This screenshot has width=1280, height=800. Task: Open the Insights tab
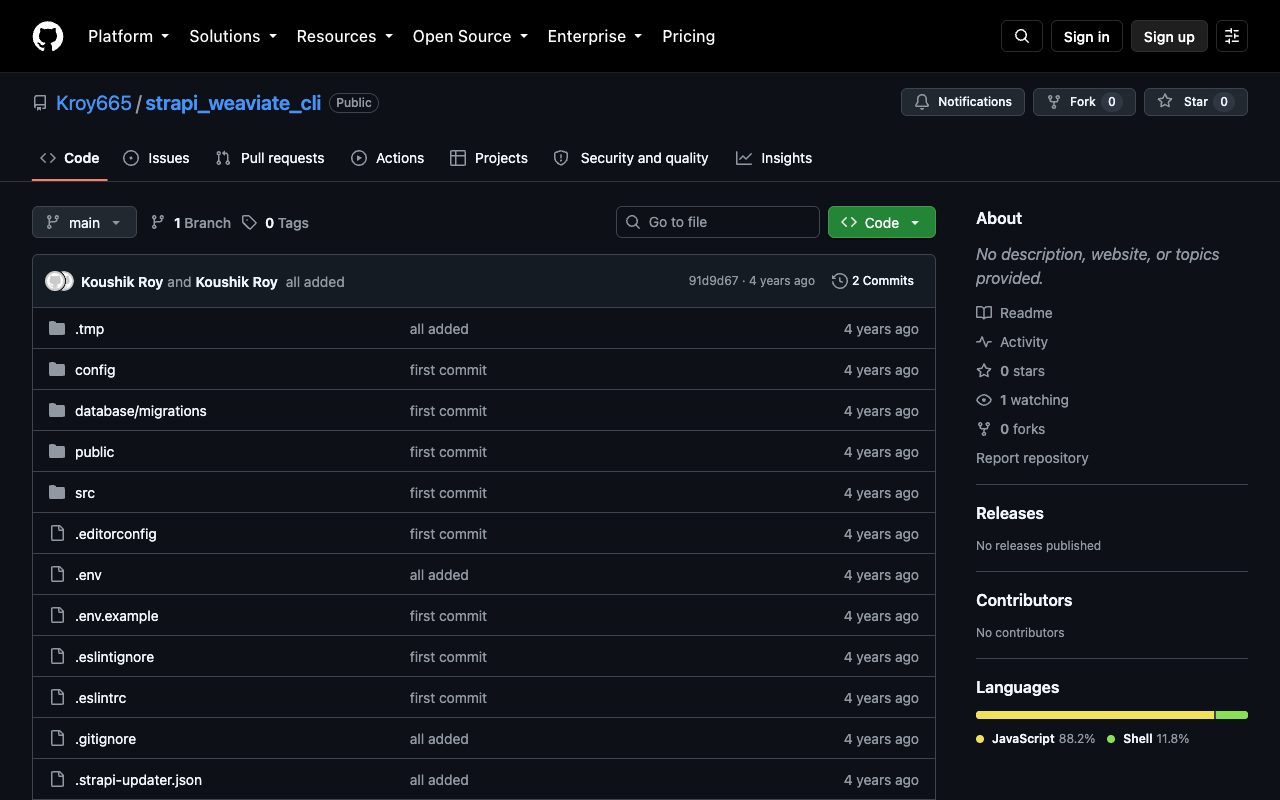[774, 158]
